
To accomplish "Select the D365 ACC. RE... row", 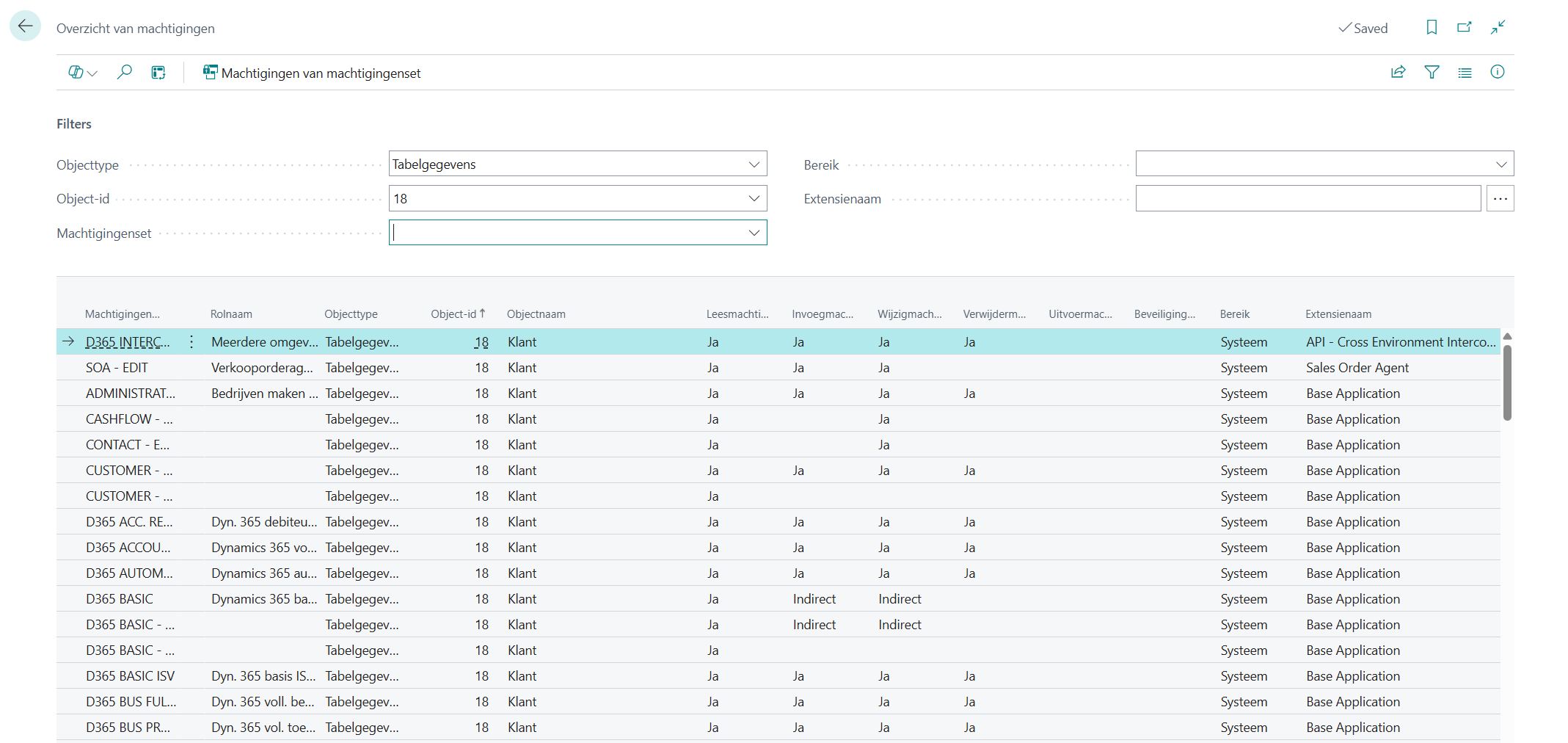I will [778, 521].
